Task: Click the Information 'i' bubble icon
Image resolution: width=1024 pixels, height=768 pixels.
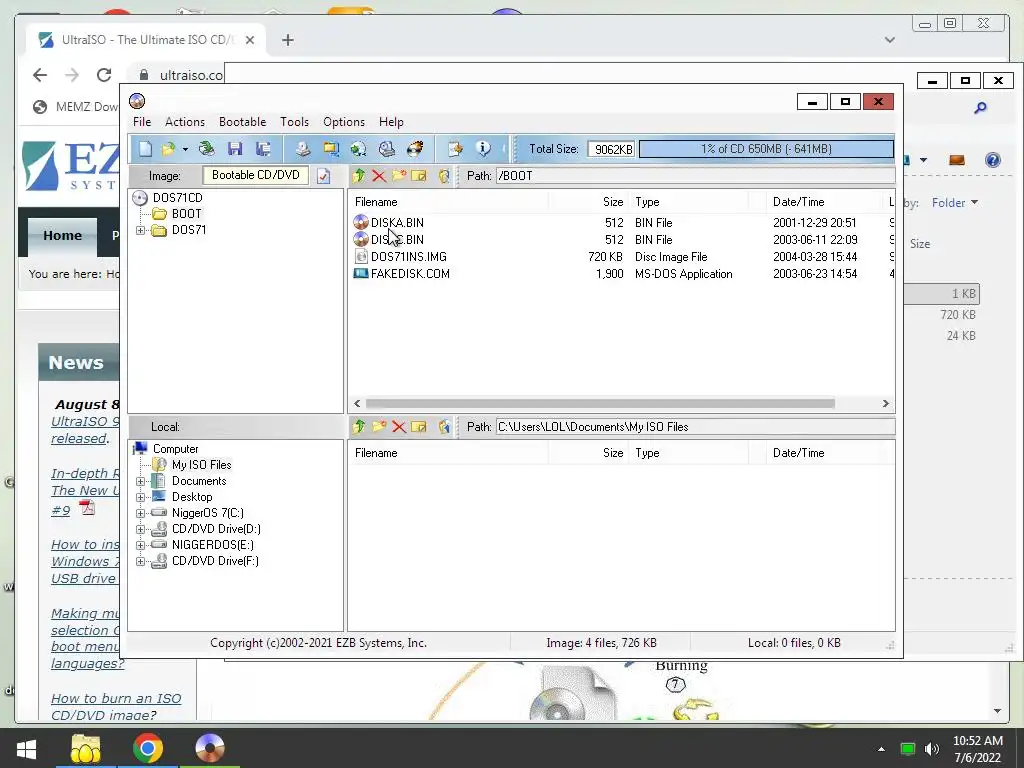Action: click(x=483, y=149)
